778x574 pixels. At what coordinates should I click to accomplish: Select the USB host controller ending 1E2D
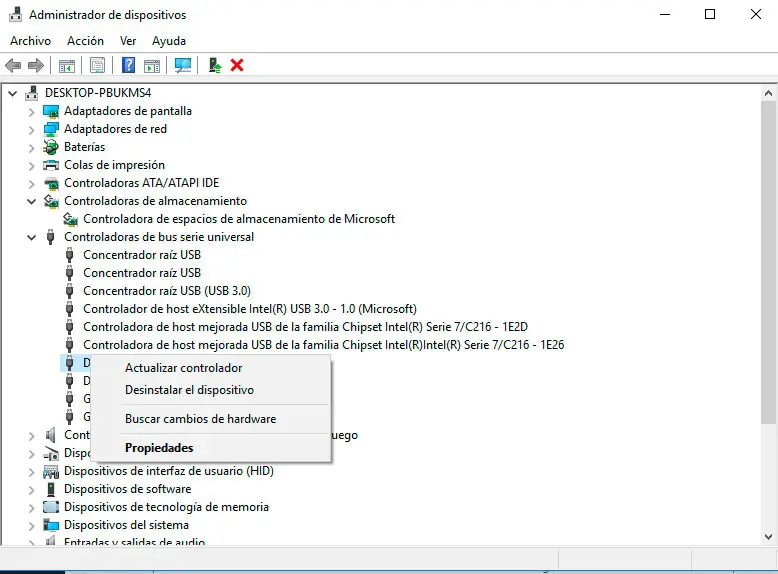(x=305, y=327)
